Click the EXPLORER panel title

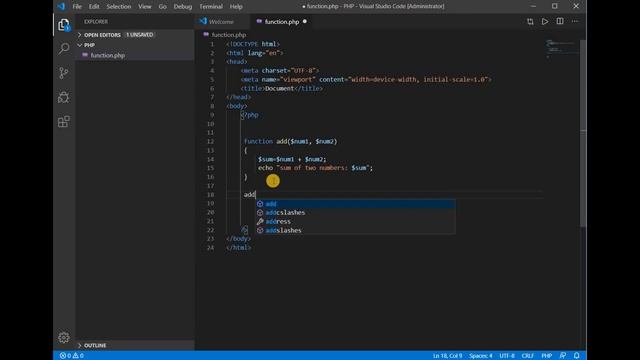coord(96,22)
